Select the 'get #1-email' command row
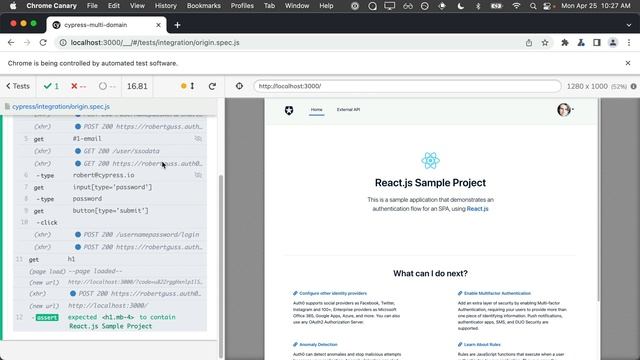Viewport: 640px width, 360px height. [110, 139]
